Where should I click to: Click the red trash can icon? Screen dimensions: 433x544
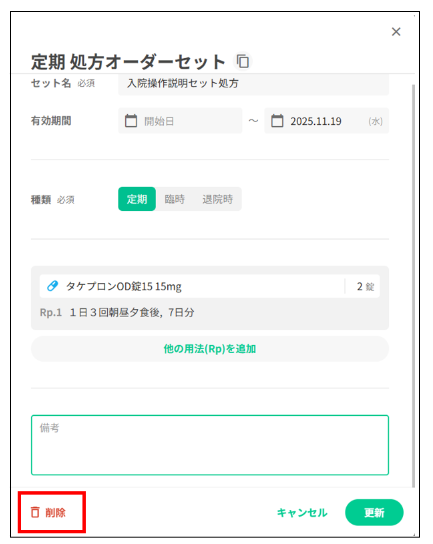click(x=35, y=512)
